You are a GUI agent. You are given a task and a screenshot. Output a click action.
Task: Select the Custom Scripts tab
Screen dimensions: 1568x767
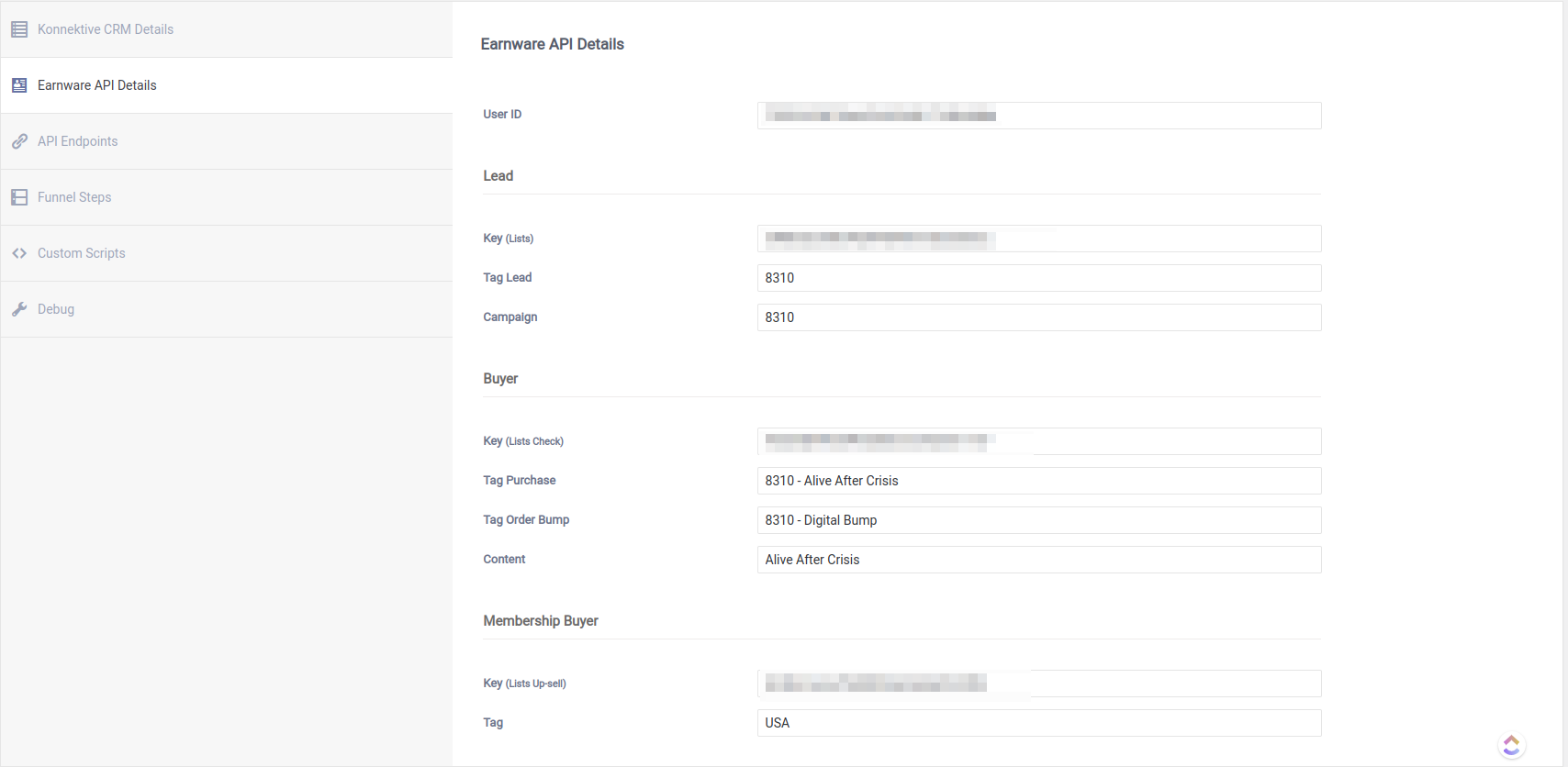click(x=82, y=253)
